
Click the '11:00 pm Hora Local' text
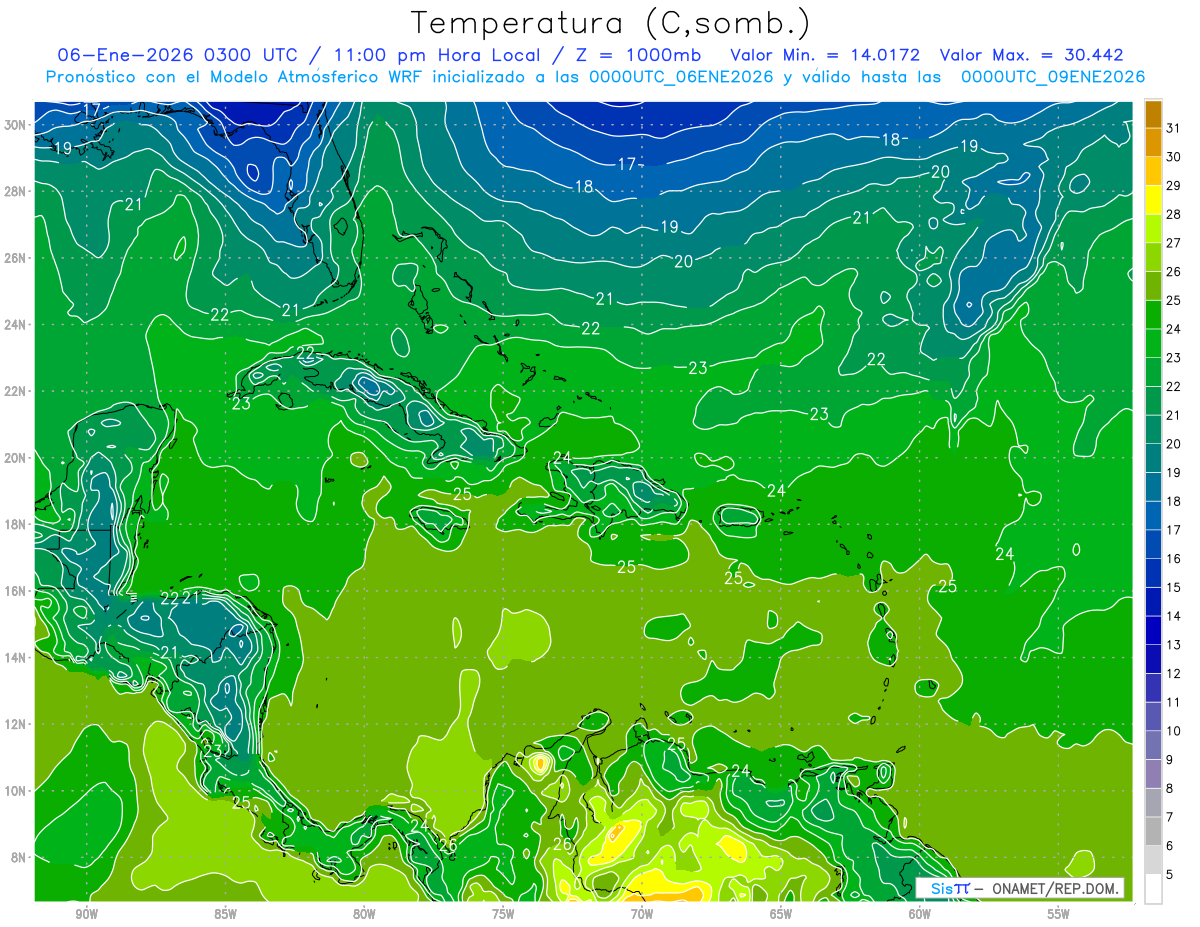coord(440,55)
